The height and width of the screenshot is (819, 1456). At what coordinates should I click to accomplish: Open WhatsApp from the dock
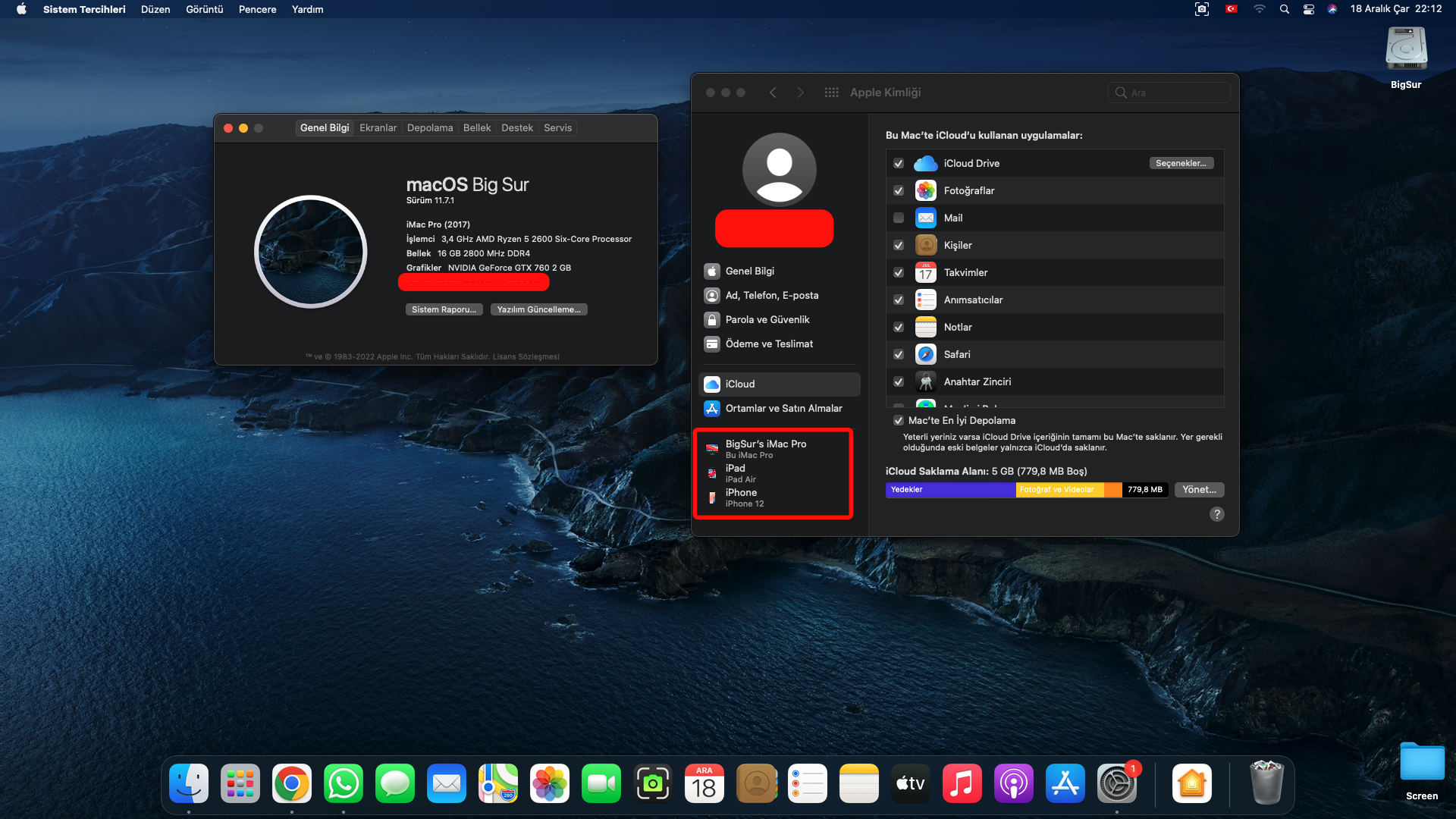click(344, 784)
